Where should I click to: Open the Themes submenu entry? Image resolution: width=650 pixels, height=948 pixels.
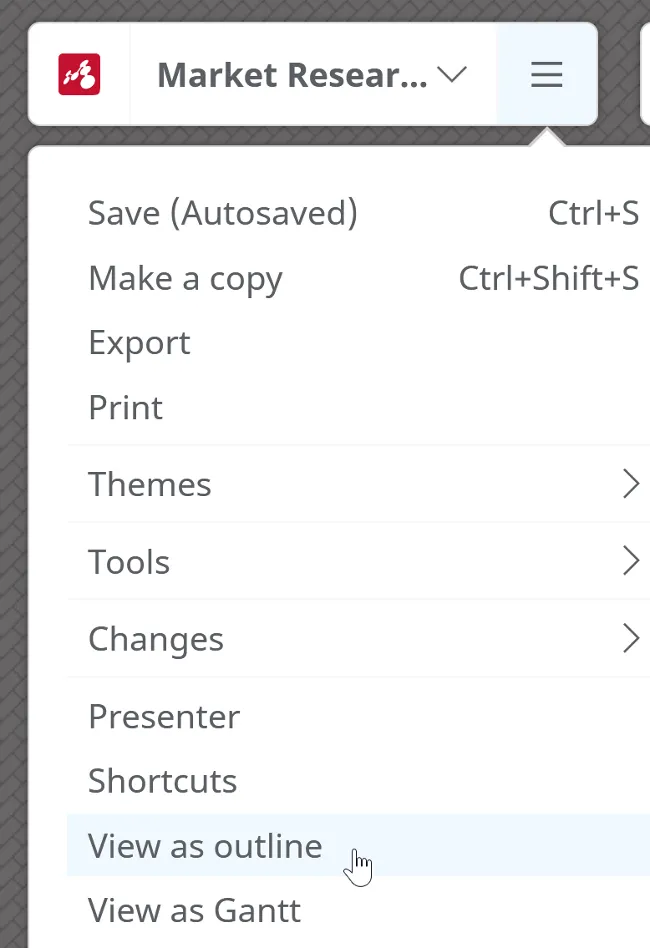point(150,484)
